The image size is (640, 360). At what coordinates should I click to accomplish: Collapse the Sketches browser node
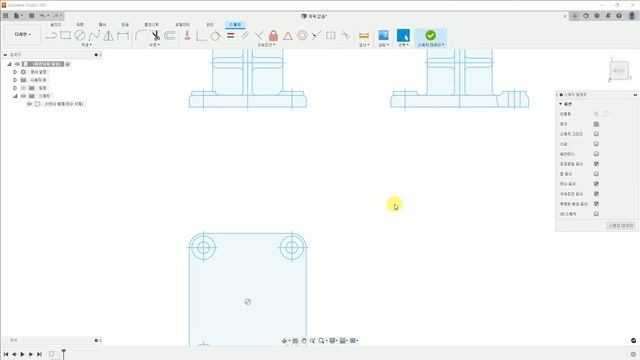(x=15, y=96)
